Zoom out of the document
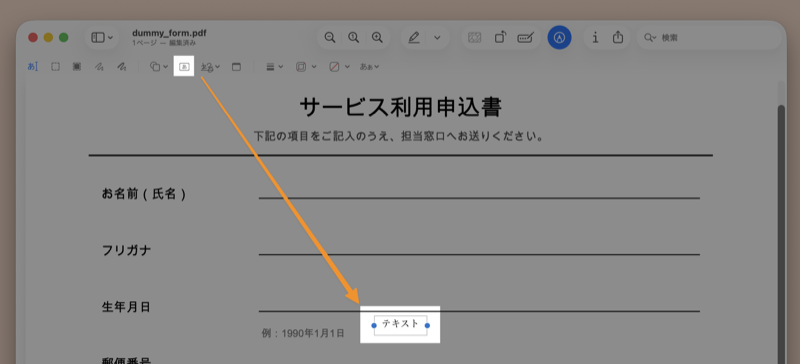The height and width of the screenshot is (364, 800). tap(330, 37)
